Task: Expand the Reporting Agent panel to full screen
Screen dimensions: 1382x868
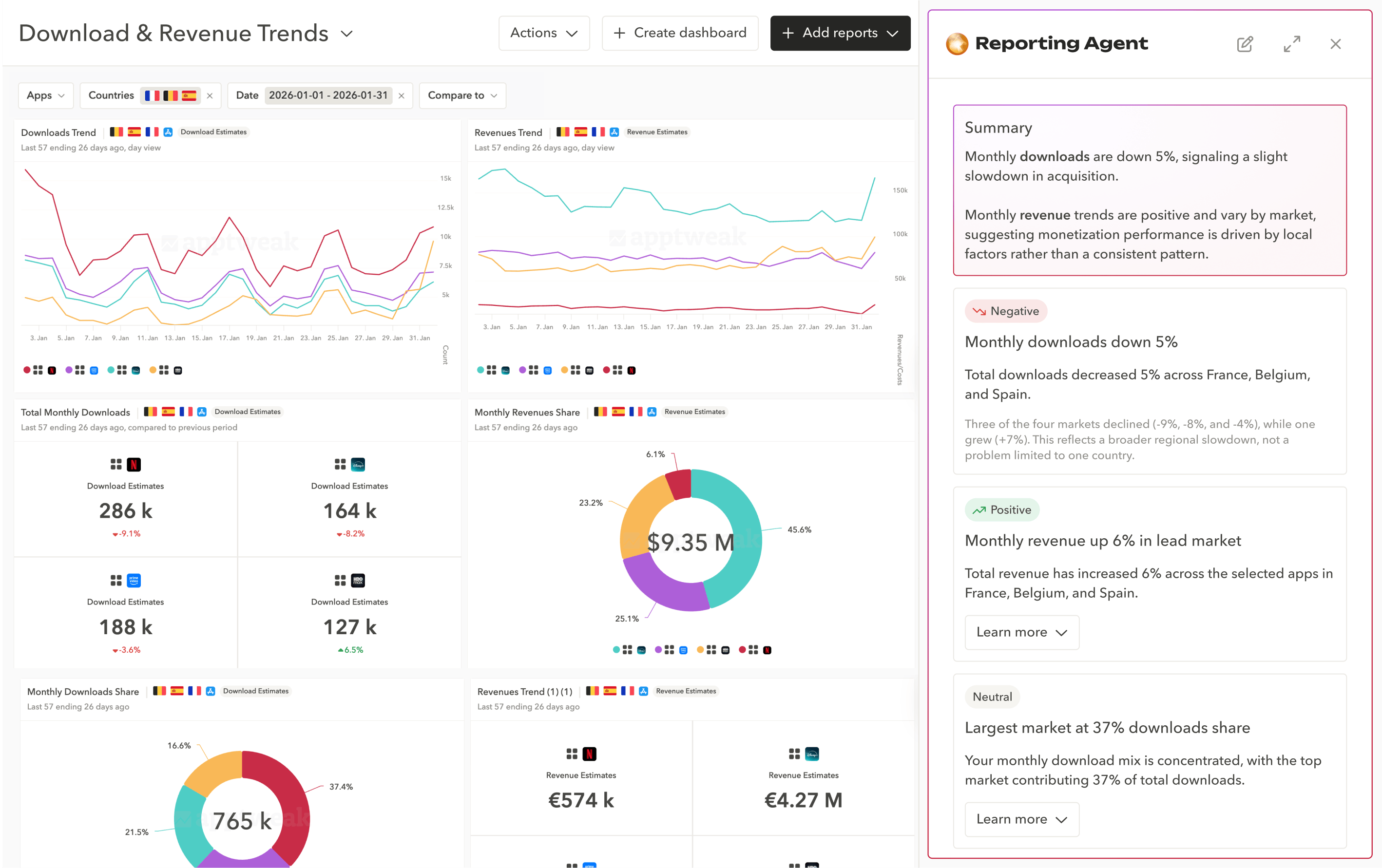Action: pos(1292,44)
